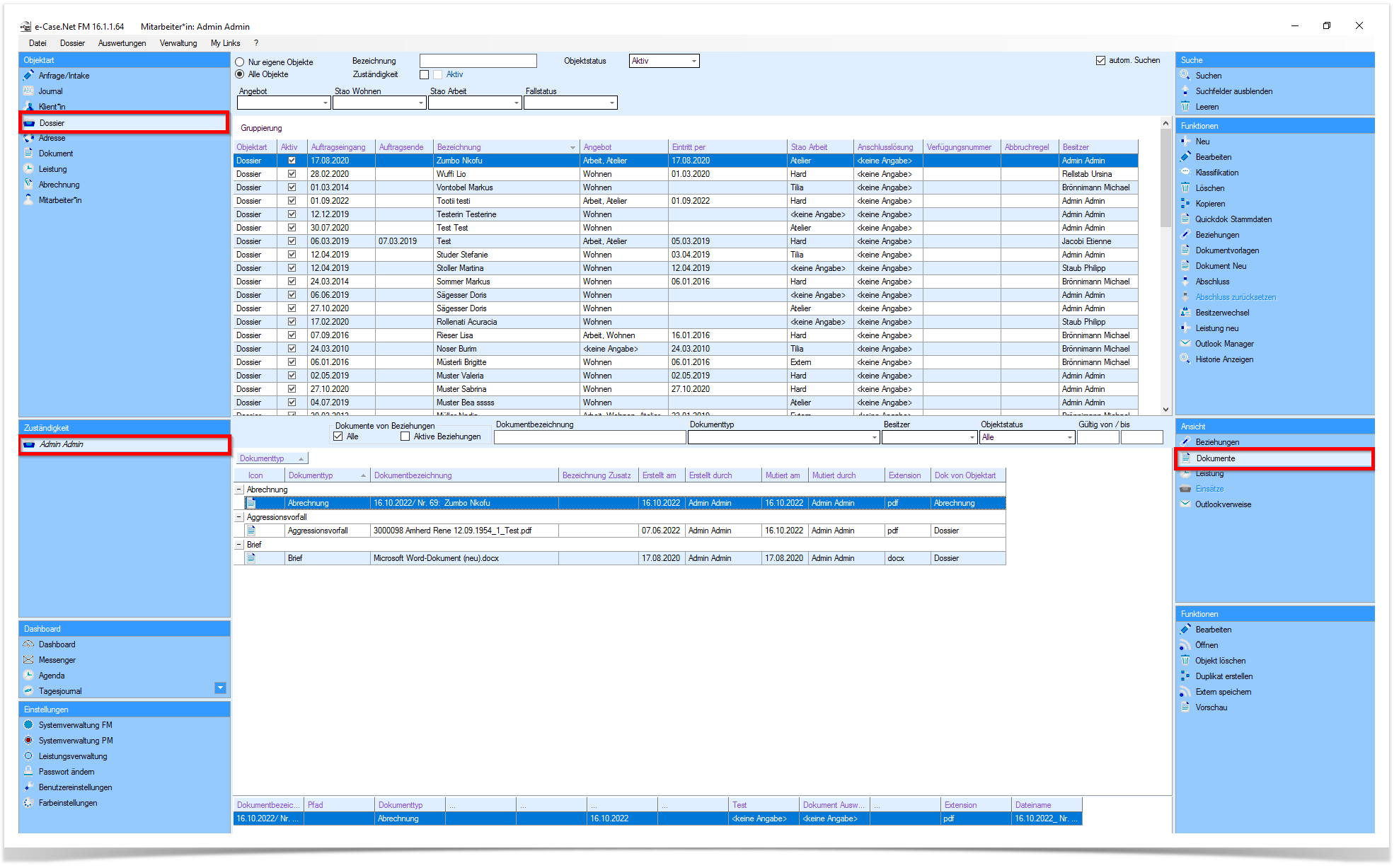Open Angebot filter dropdown
This screenshot has height=868, width=1399.
[326, 103]
